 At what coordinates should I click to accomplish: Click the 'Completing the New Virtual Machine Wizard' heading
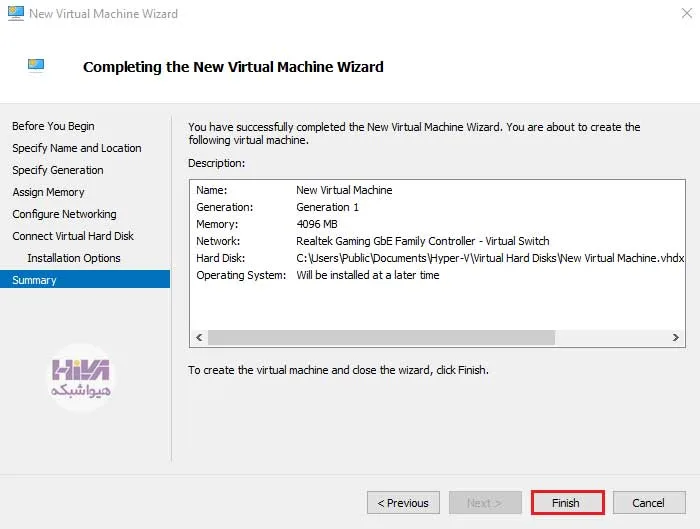pyautogui.click(x=233, y=67)
